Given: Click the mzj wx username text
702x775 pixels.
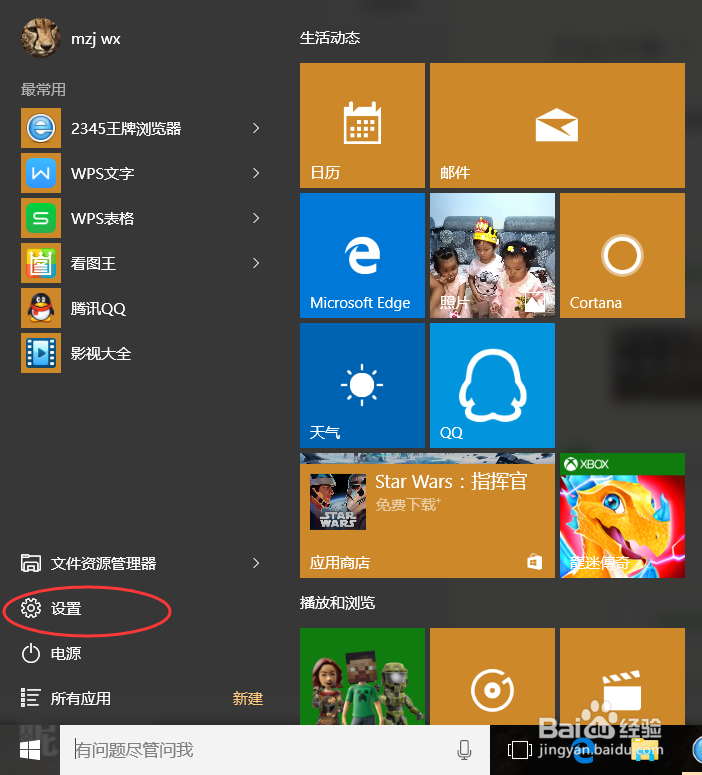Looking at the screenshot, I should pyautogui.click(x=95, y=39).
